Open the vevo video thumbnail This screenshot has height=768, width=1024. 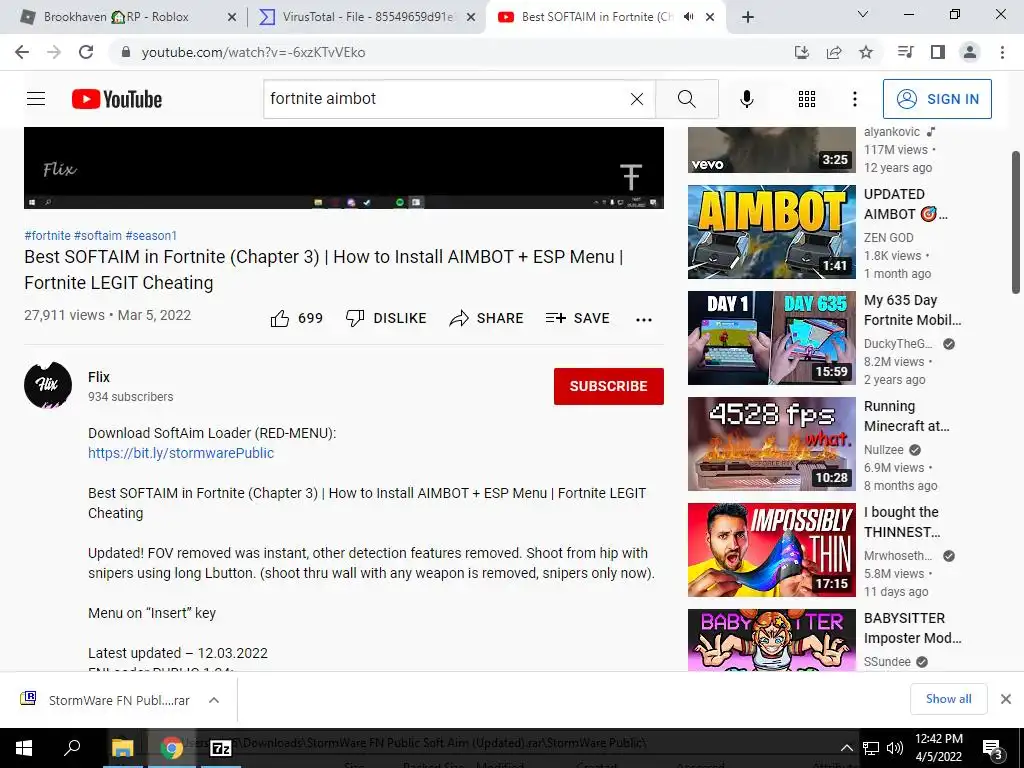point(771,150)
